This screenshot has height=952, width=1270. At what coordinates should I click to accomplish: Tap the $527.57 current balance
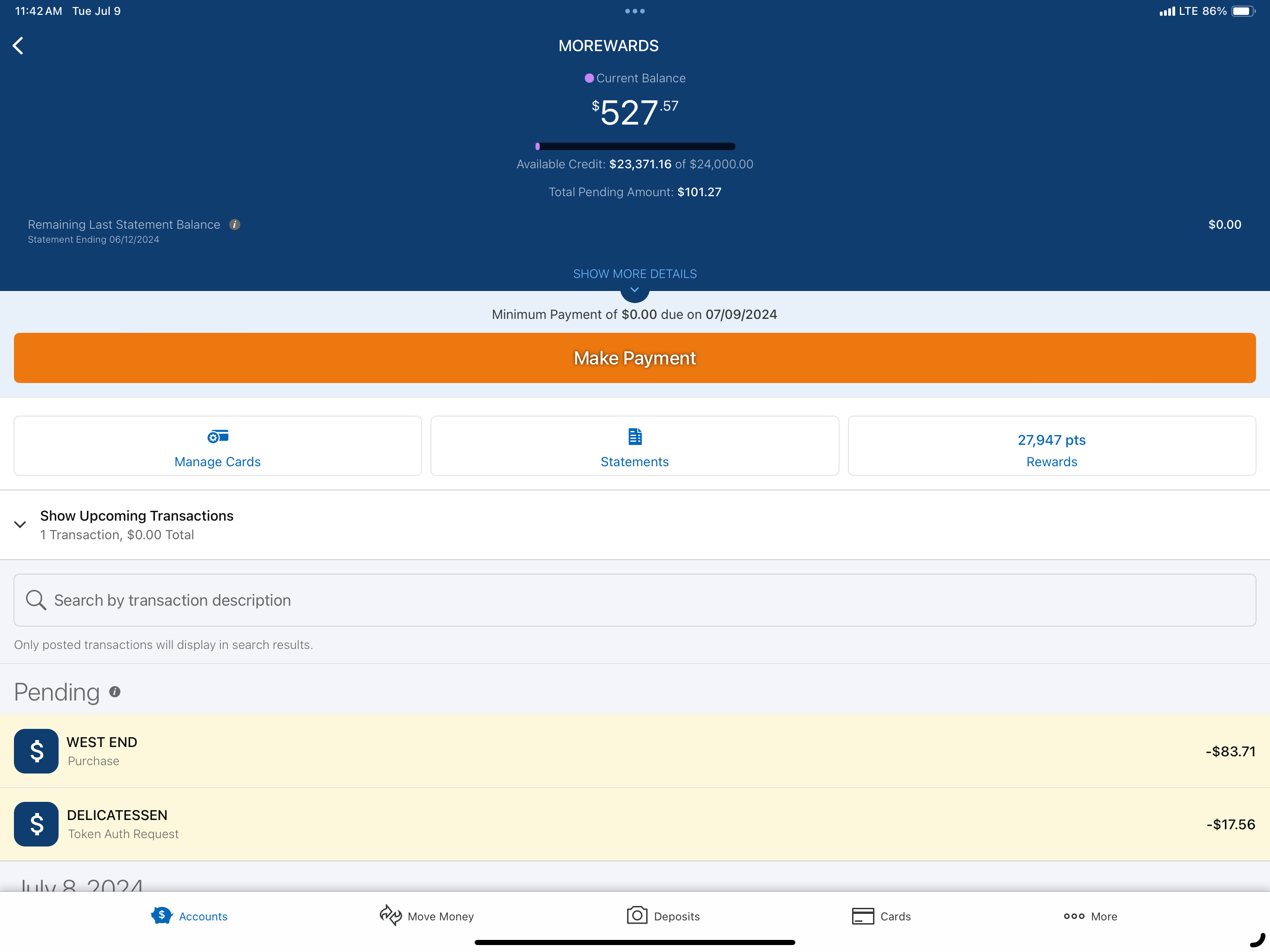pyautogui.click(x=635, y=112)
